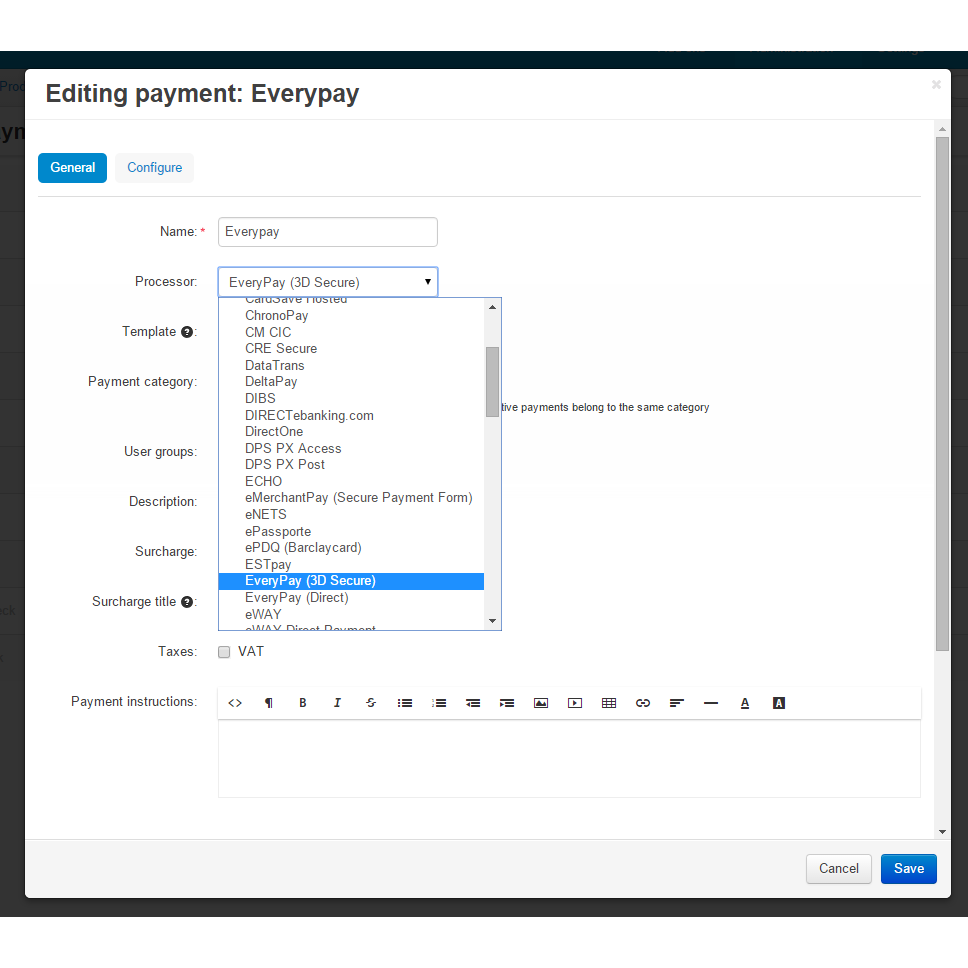Select DPS PX Access processor option
This screenshot has height=968, width=968.
coord(351,448)
